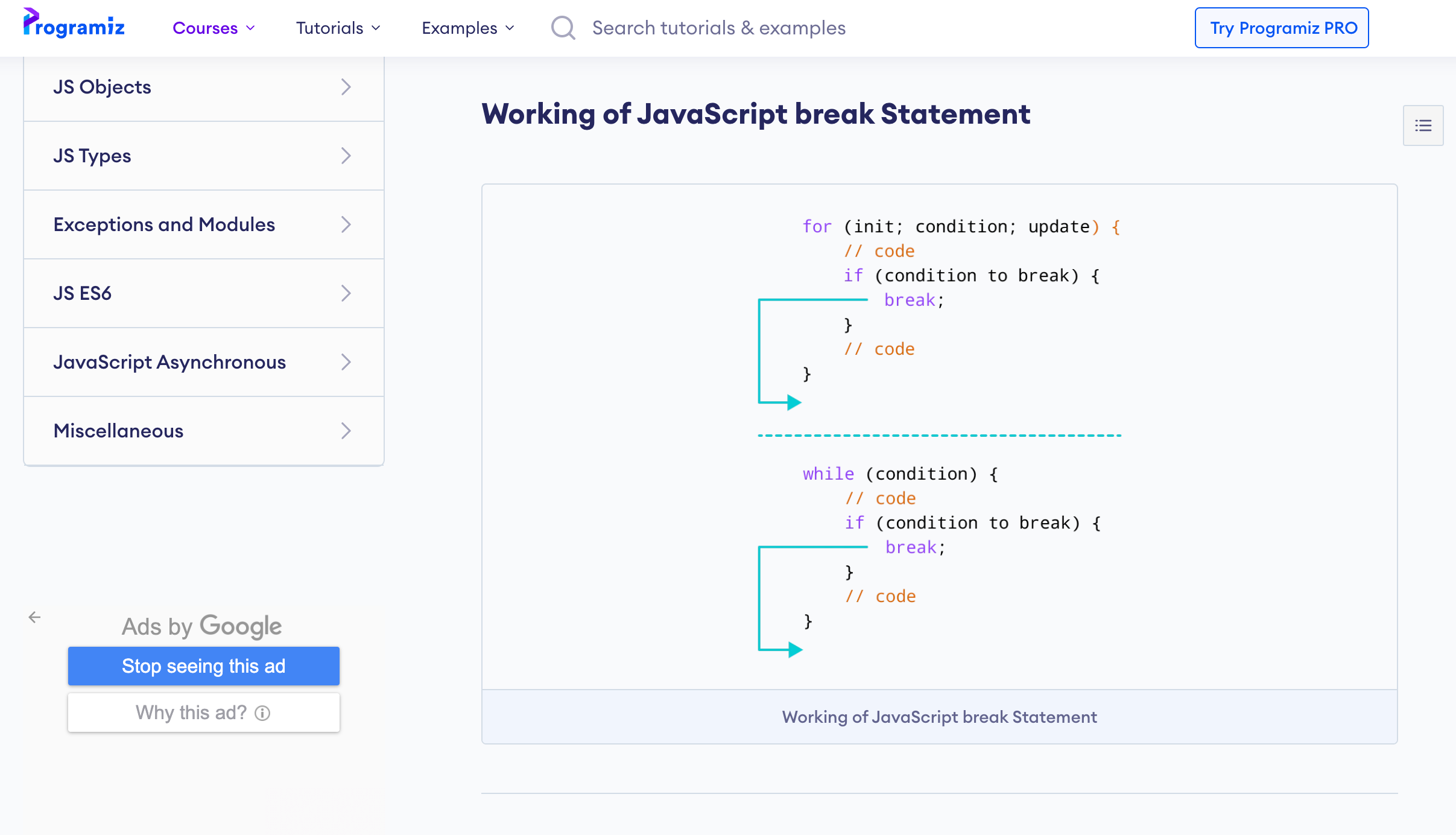This screenshot has height=835, width=1456.
Task: Click the search magnifier icon
Action: [563, 28]
